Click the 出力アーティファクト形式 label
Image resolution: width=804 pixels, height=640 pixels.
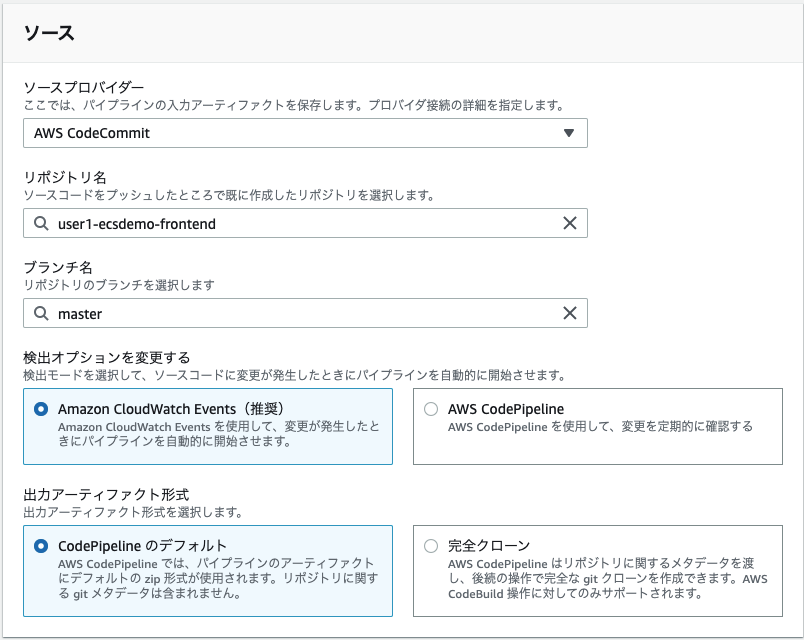[106, 494]
